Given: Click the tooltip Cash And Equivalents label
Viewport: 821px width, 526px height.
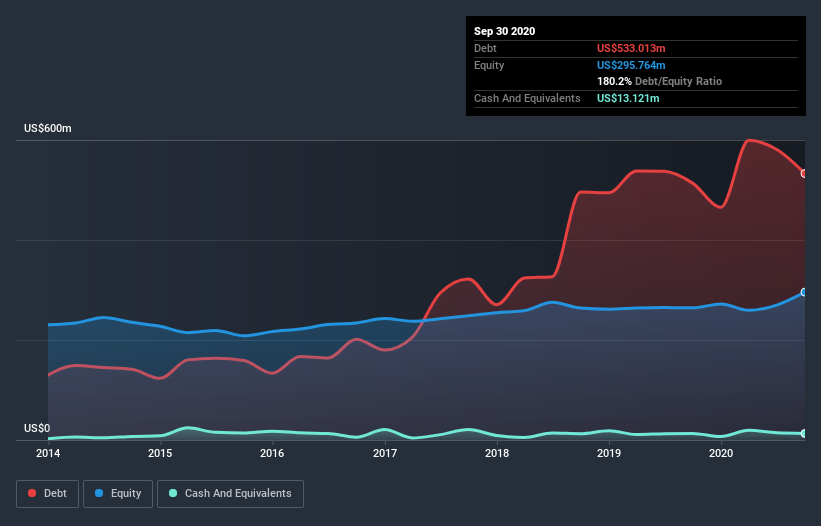Looking at the screenshot, I should (527, 98).
